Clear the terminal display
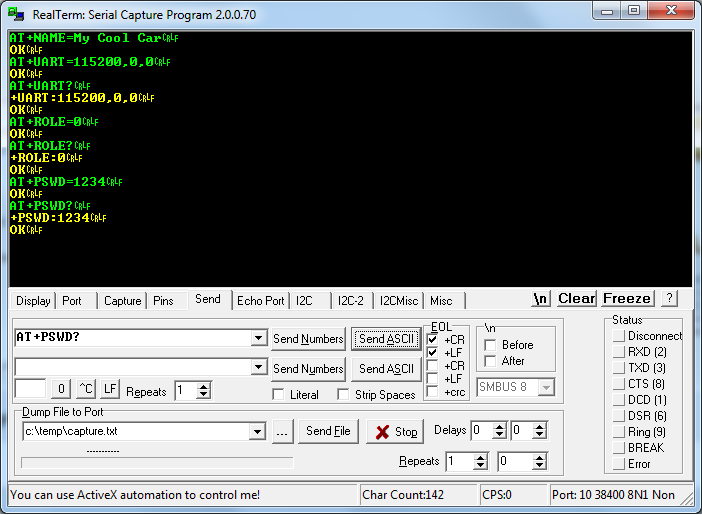702x515 pixels. point(576,298)
